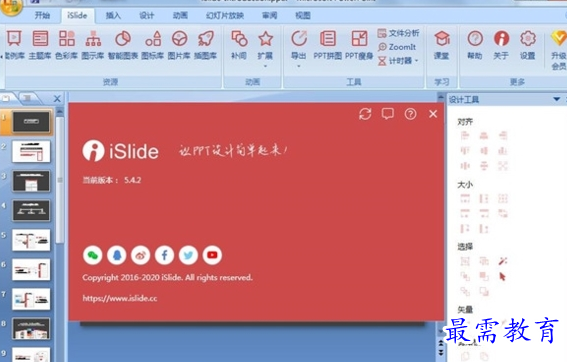
Task: Click the 补间 tween animation tool
Action: point(239,45)
